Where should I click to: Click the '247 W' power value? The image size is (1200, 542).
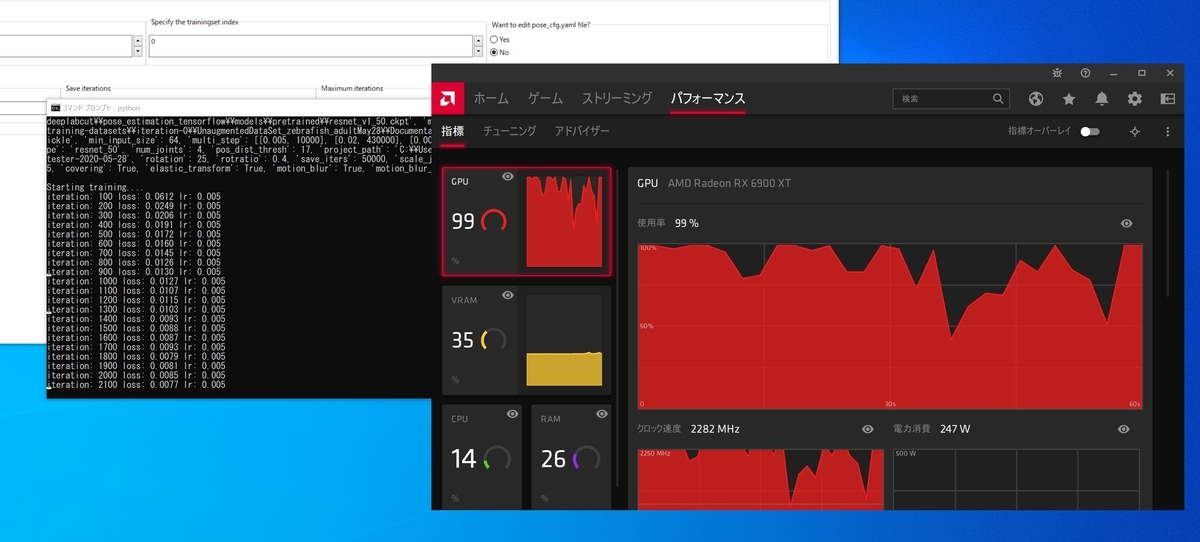pyautogui.click(x=956, y=429)
